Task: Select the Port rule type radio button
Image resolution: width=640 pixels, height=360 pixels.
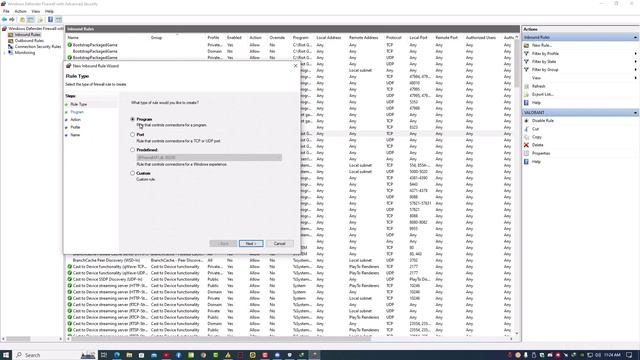Action: pyautogui.click(x=132, y=134)
